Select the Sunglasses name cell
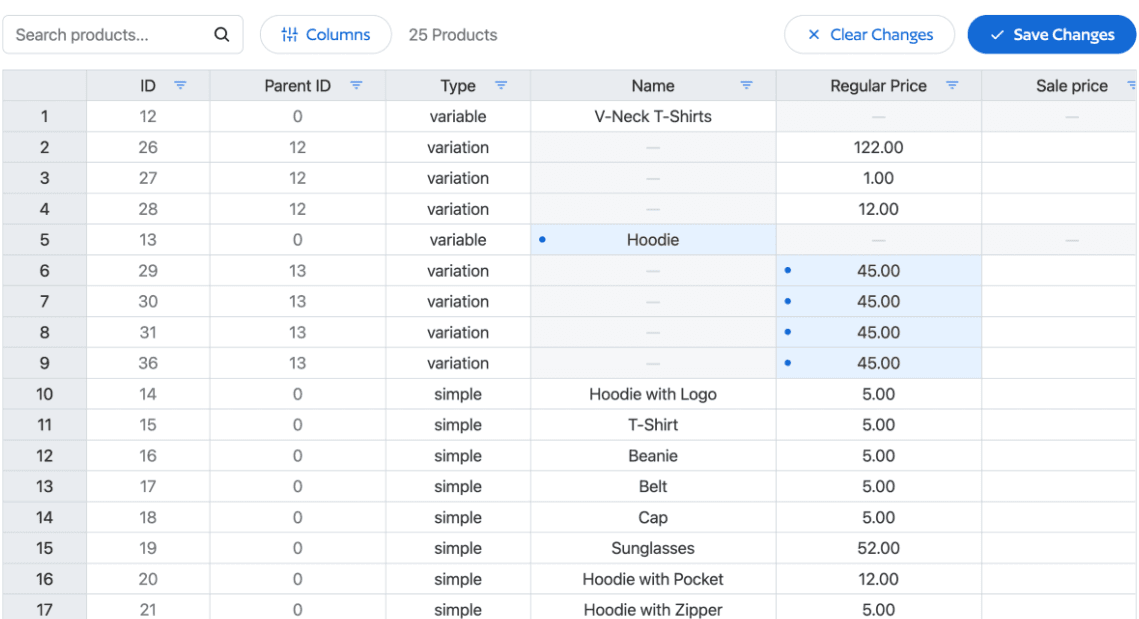The height and width of the screenshot is (619, 1139). pos(653,549)
